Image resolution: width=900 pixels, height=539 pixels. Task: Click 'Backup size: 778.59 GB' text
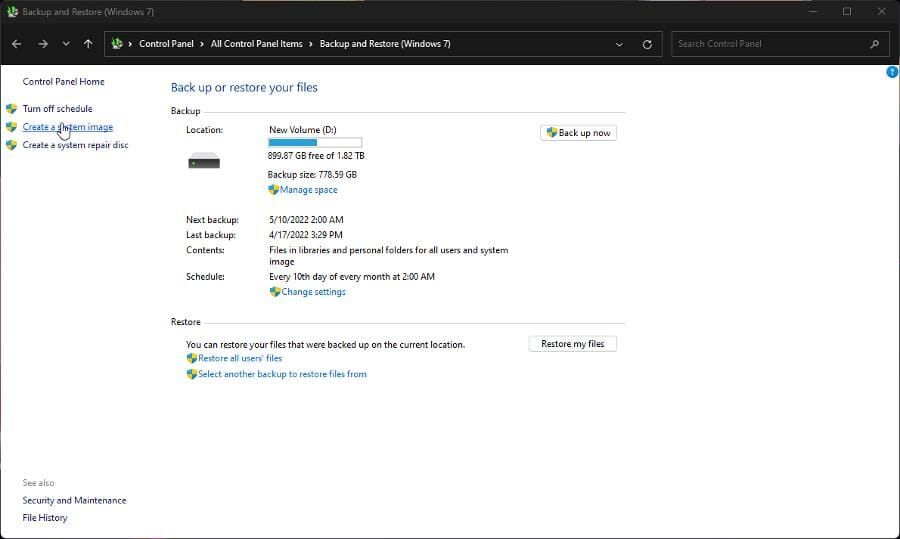coord(312,175)
